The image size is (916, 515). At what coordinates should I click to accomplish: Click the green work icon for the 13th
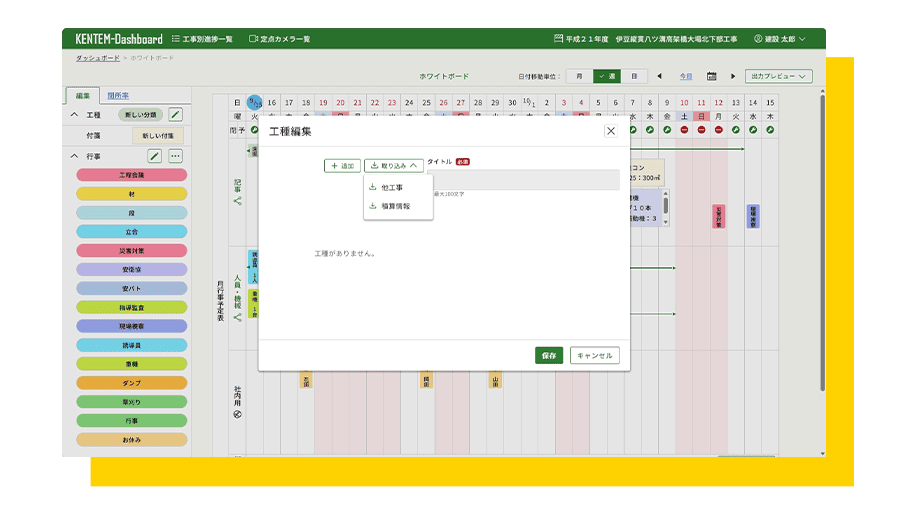click(x=735, y=130)
